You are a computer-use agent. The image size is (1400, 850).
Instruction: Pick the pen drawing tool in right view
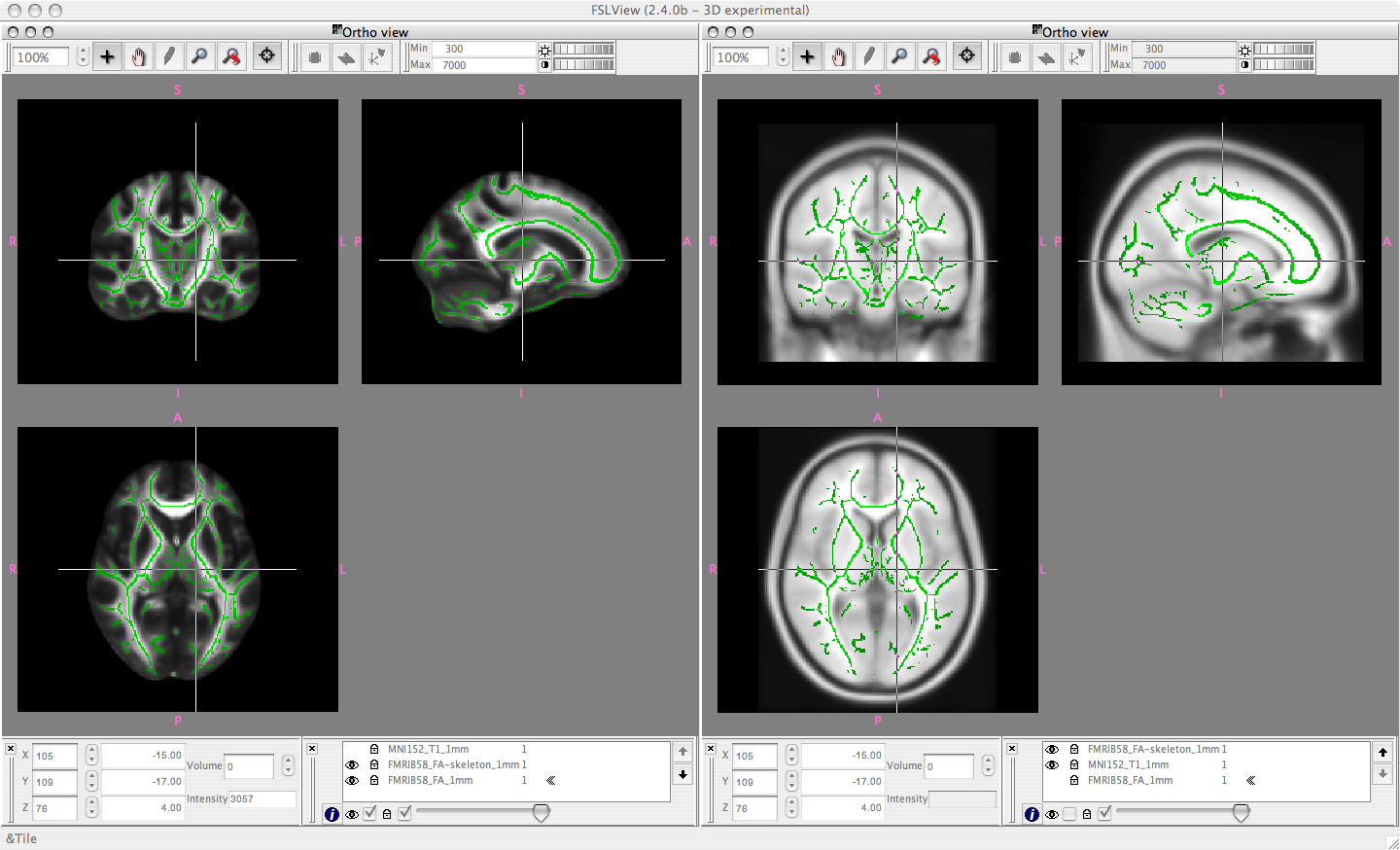869,57
